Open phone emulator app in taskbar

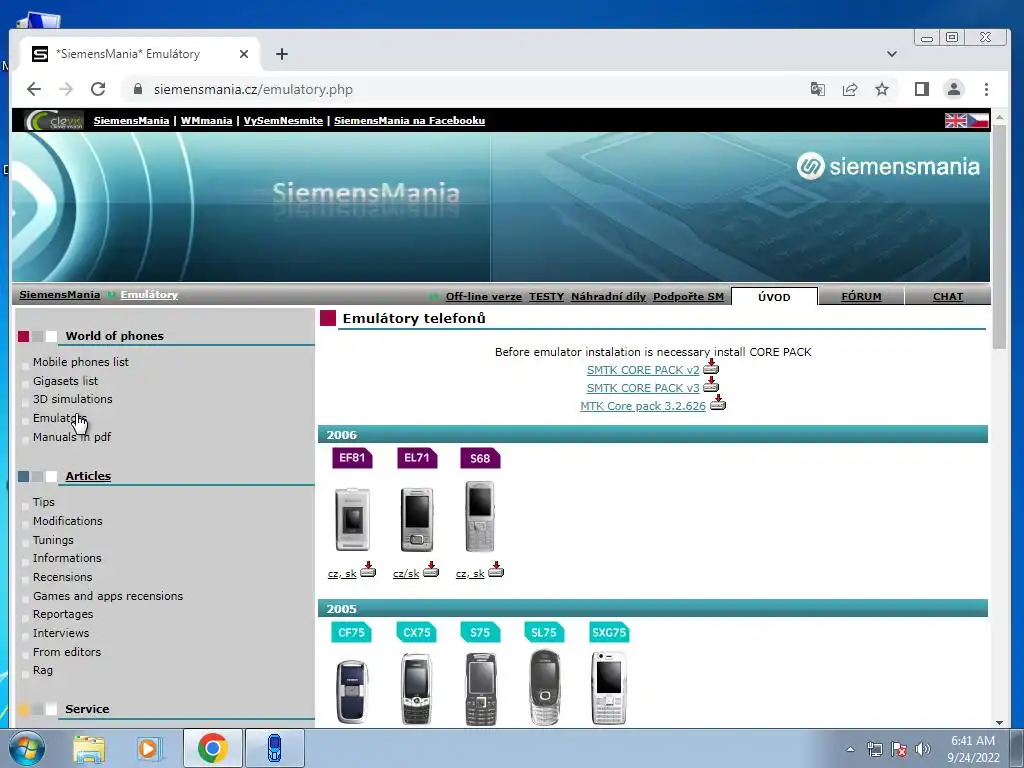(275, 748)
